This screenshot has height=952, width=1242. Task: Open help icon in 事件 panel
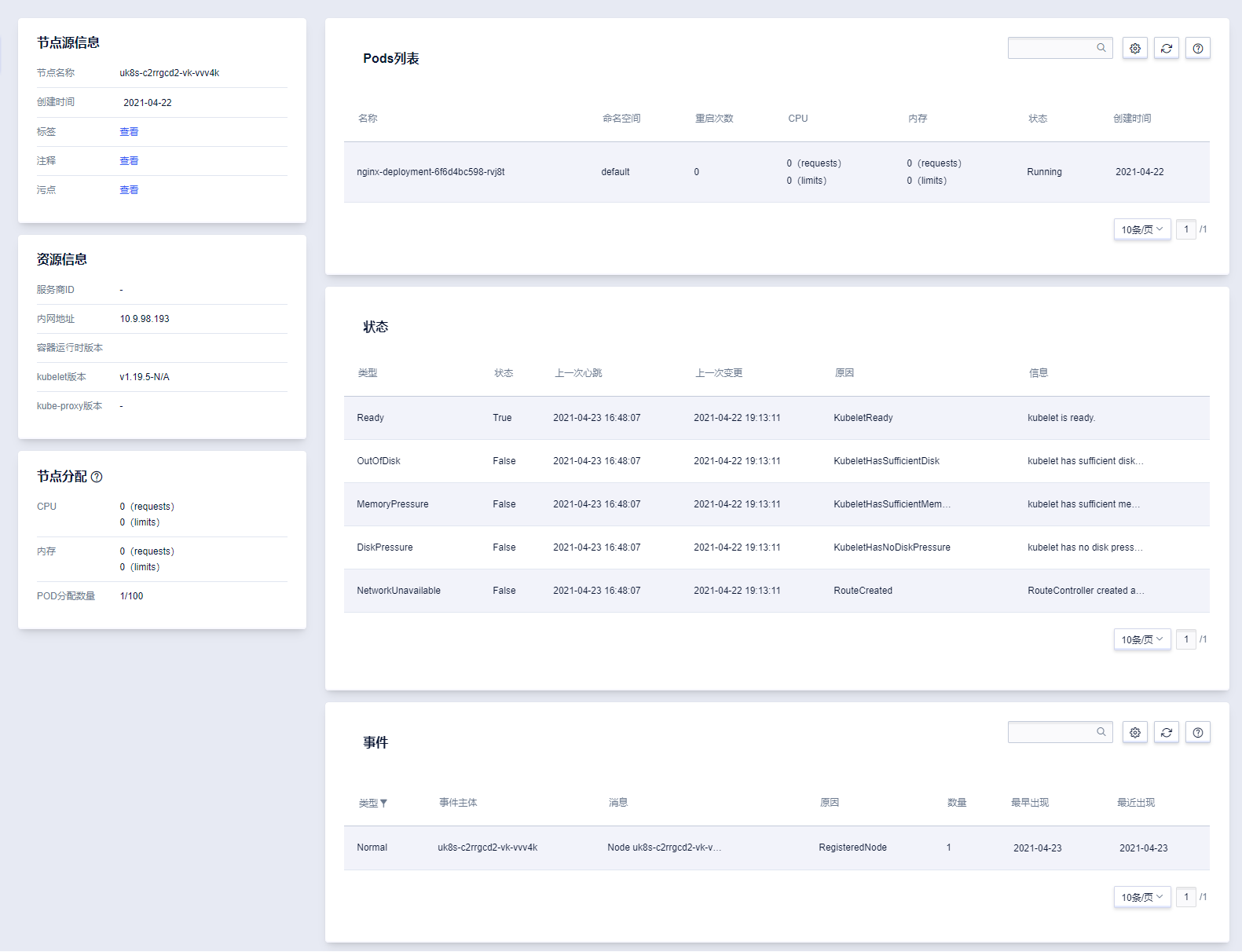[1198, 733]
